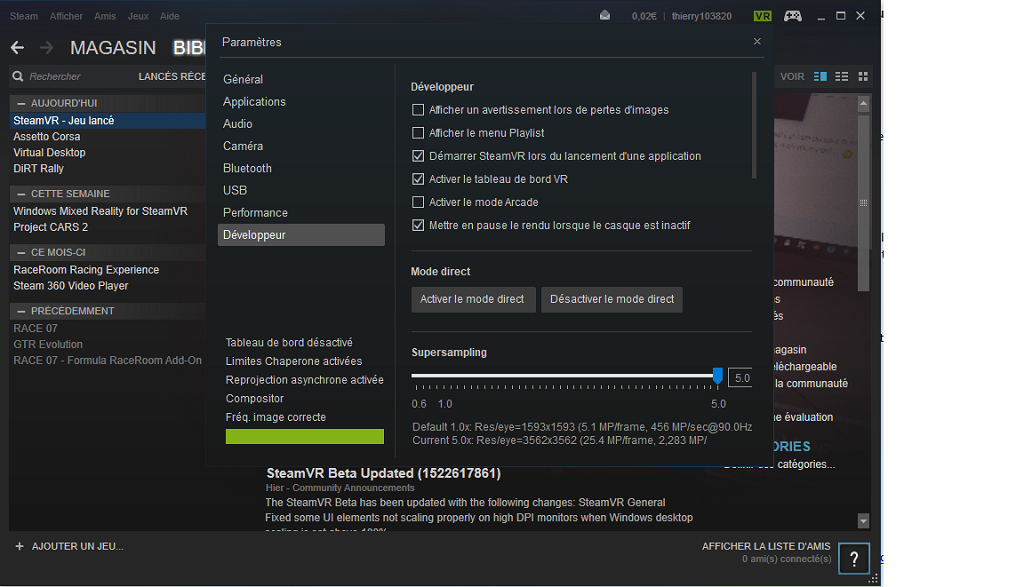This screenshot has width=1024, height=587.
Task: Open the Afficher menu
Action: tap(66, 16)
